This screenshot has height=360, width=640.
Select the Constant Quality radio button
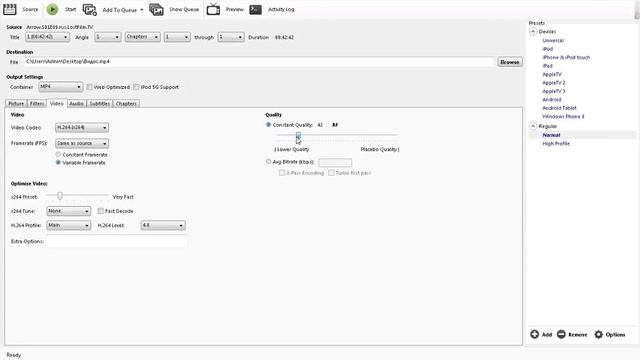click(x=268, y=124)
